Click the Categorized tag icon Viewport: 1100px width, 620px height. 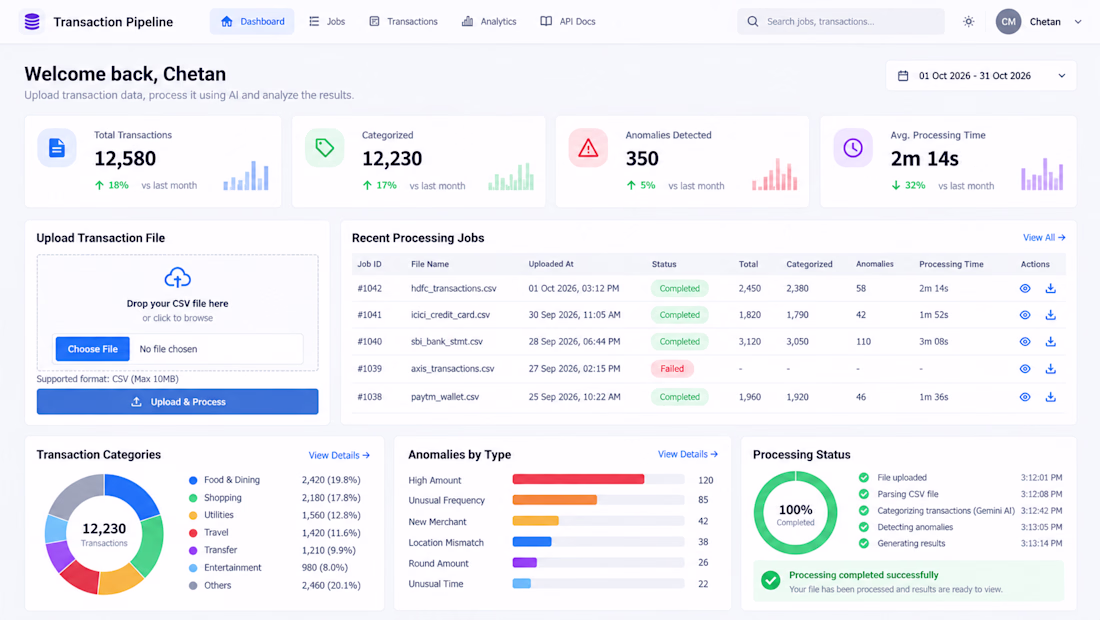pos(324,148)
